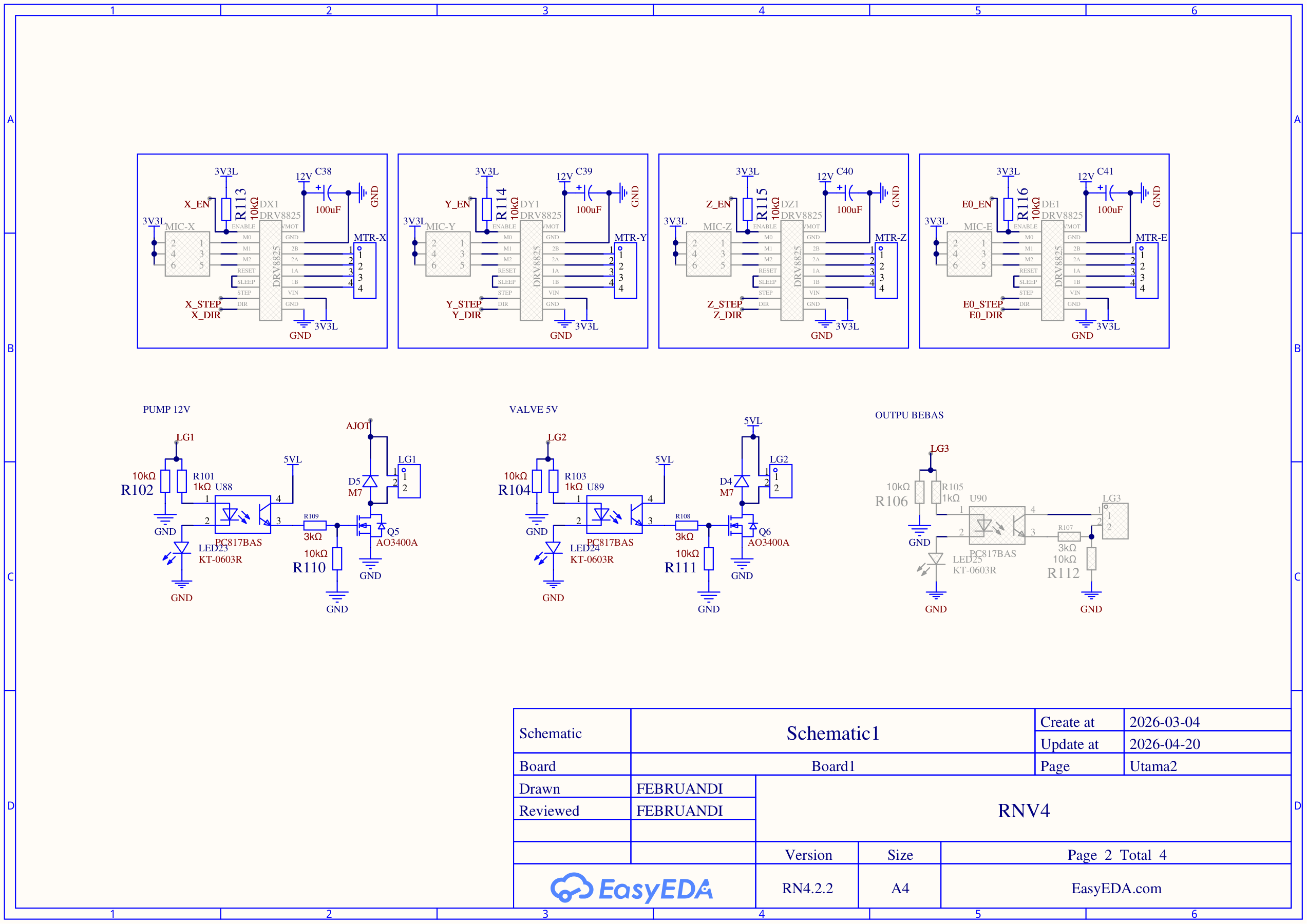
Task: Select the DX1 DRV8825 driver body
Action: (271, 271)
